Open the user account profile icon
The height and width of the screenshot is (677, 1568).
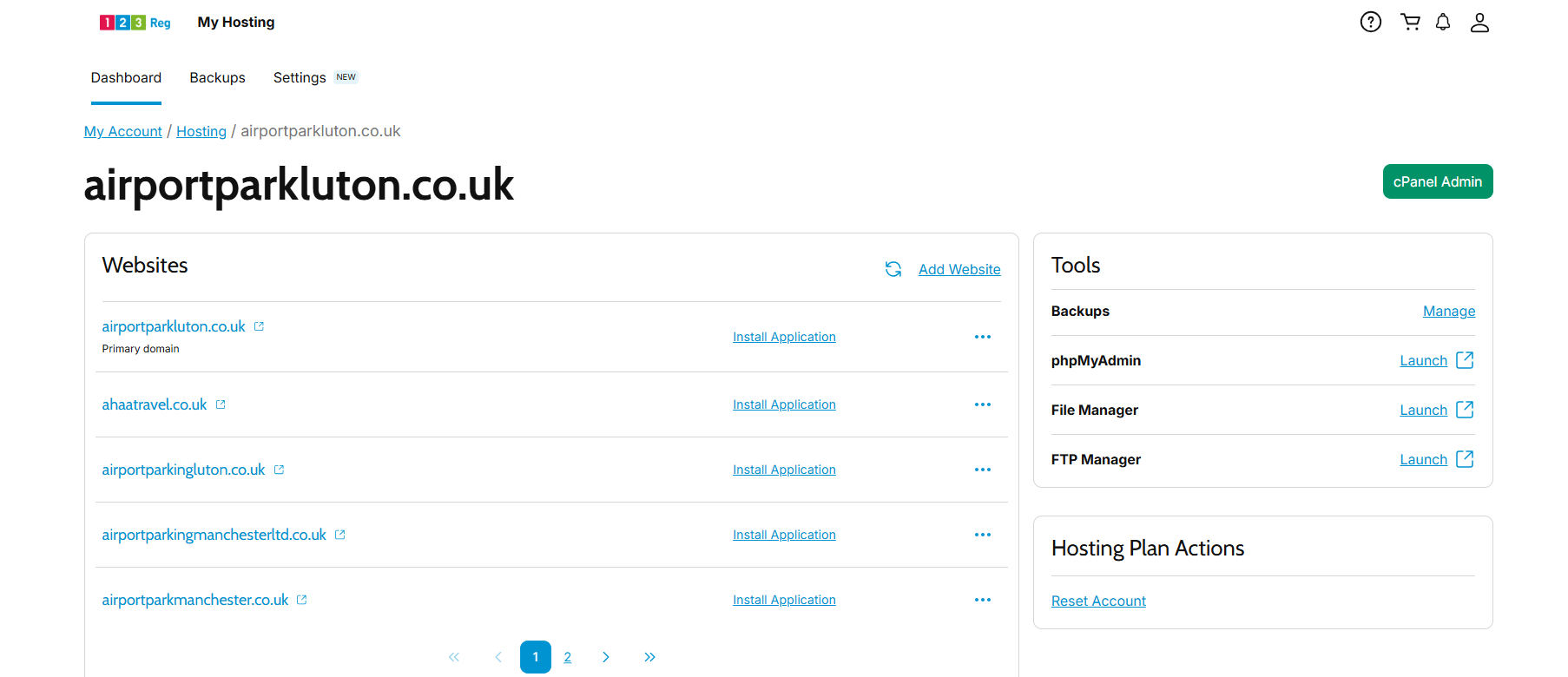click(1479, 23)
